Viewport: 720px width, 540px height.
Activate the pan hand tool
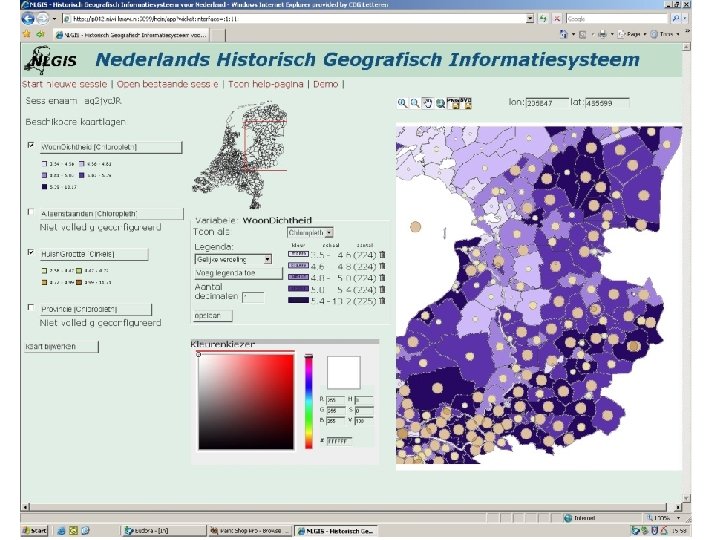pyautogui.click(x=427, y=103)
